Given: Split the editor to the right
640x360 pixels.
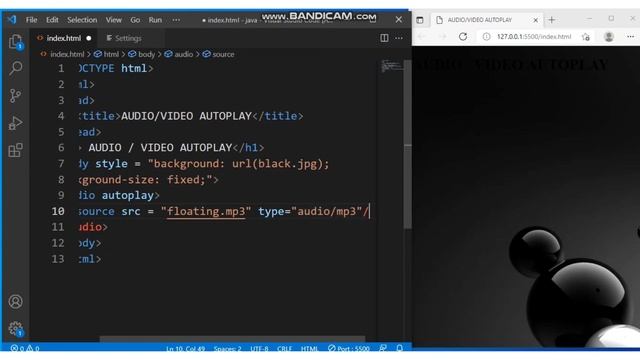Looking at the screenshot, I should [384, 38].
